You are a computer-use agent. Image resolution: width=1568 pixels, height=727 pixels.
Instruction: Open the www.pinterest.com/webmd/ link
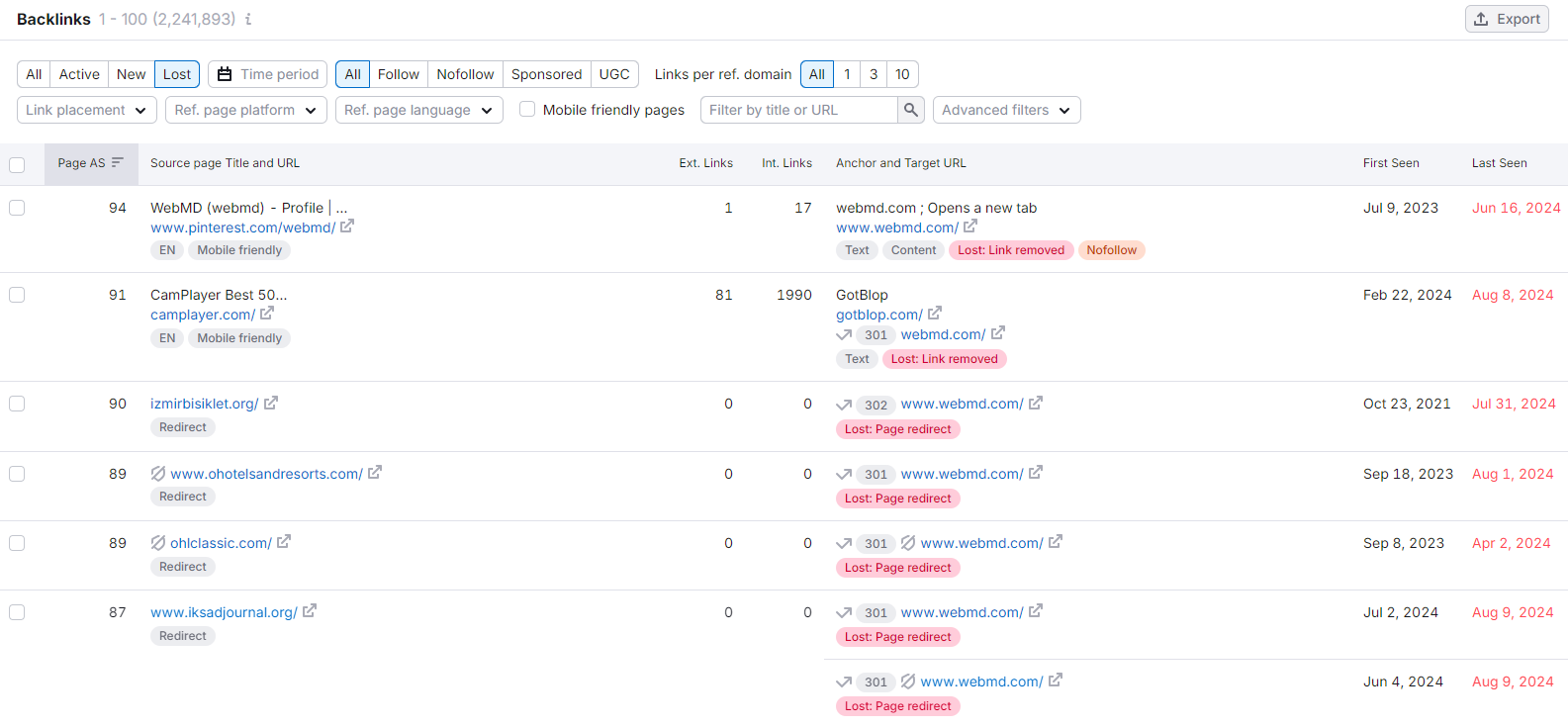coord(242,227)
